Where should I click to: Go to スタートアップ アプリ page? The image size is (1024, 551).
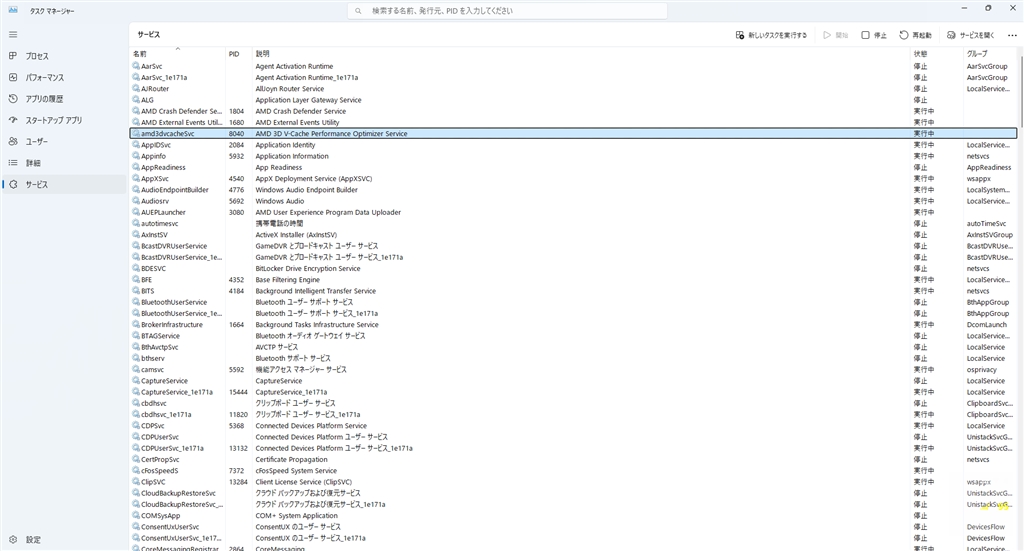63,121
